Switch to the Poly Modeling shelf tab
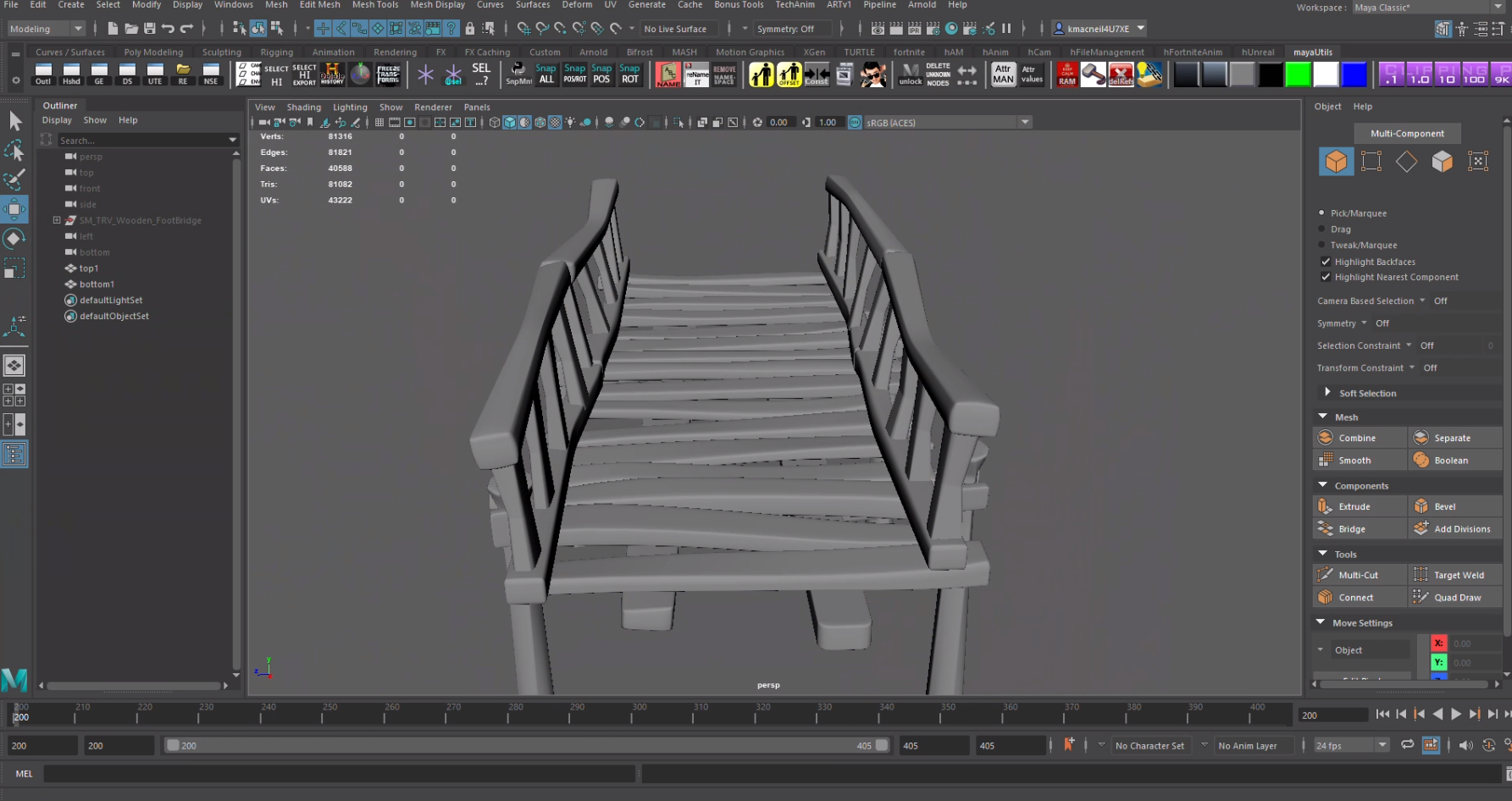Screen dimensions: 1512x801 tap(153, 52)
